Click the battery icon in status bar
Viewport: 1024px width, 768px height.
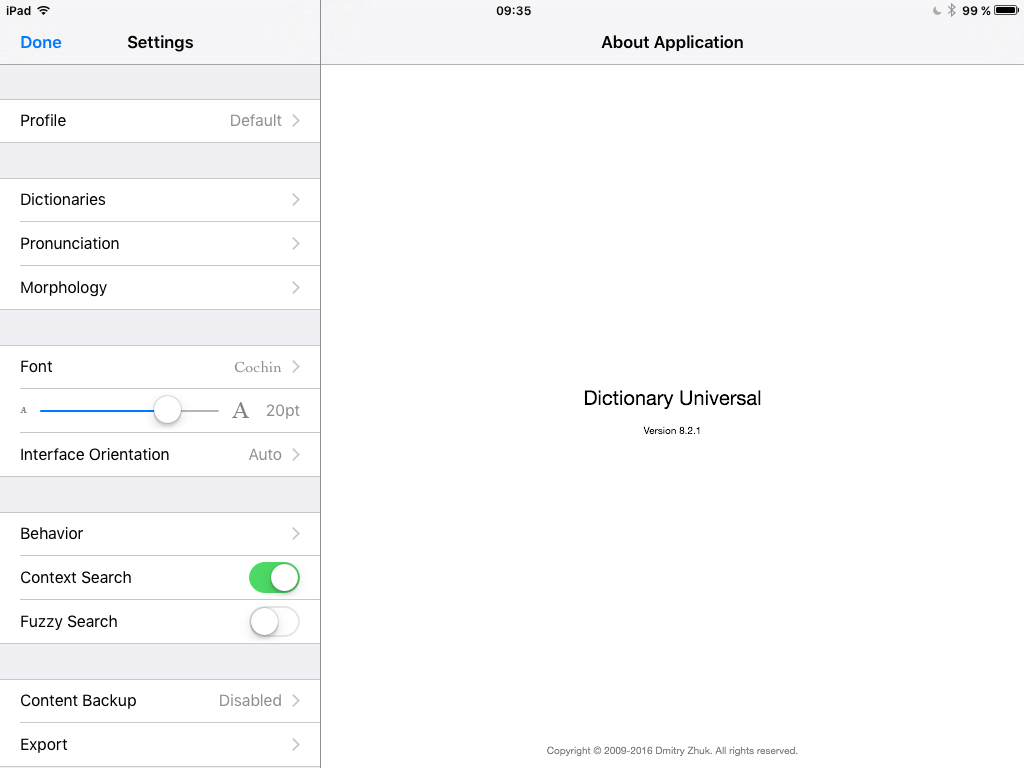click(x=1006, y=10)
